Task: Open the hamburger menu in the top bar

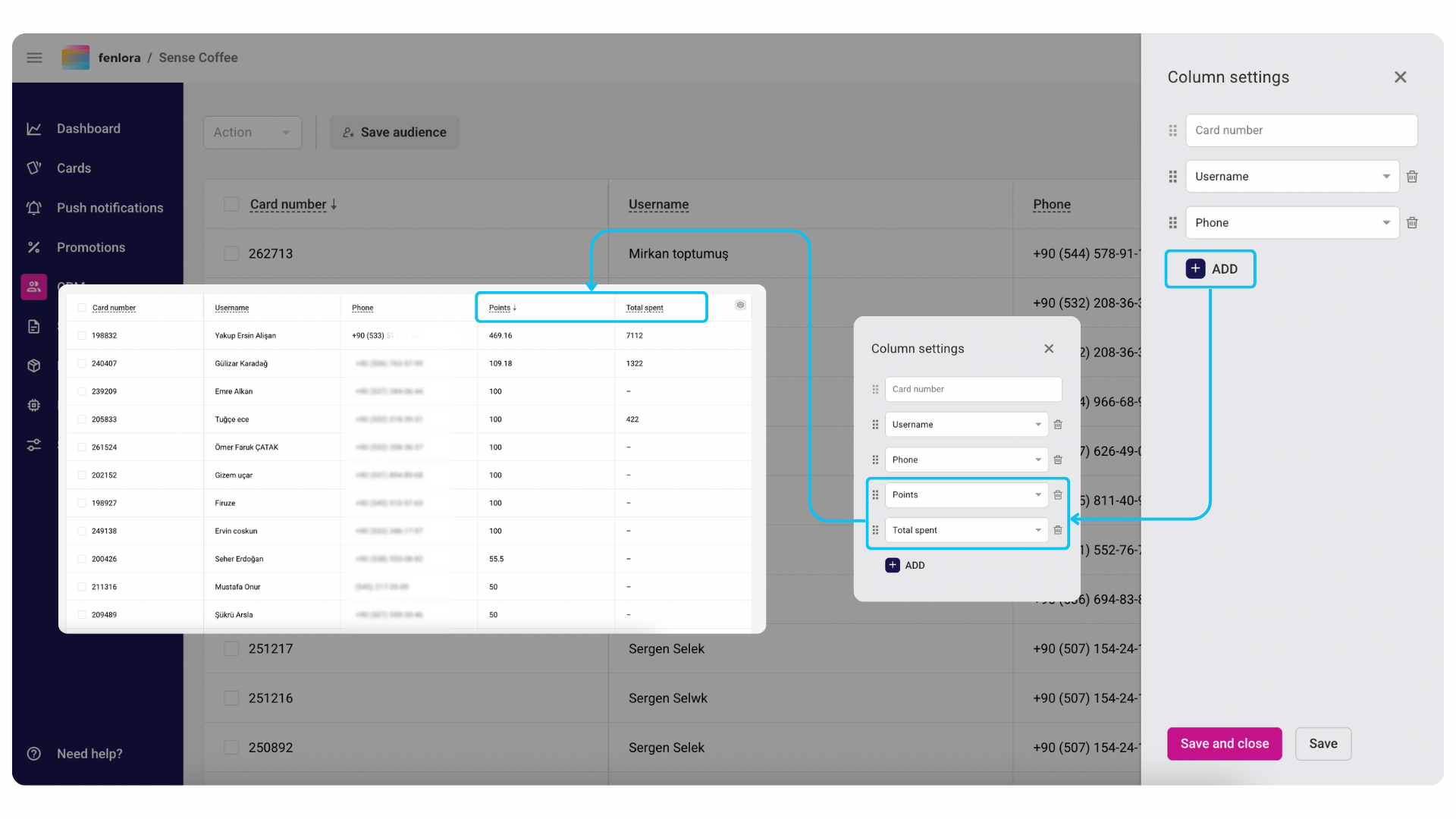Action: click(x=34, y=58)
